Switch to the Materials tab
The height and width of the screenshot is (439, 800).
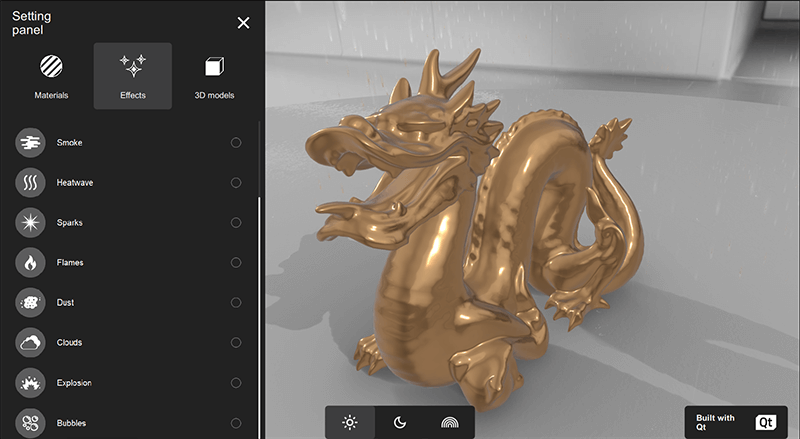[51, 76]
